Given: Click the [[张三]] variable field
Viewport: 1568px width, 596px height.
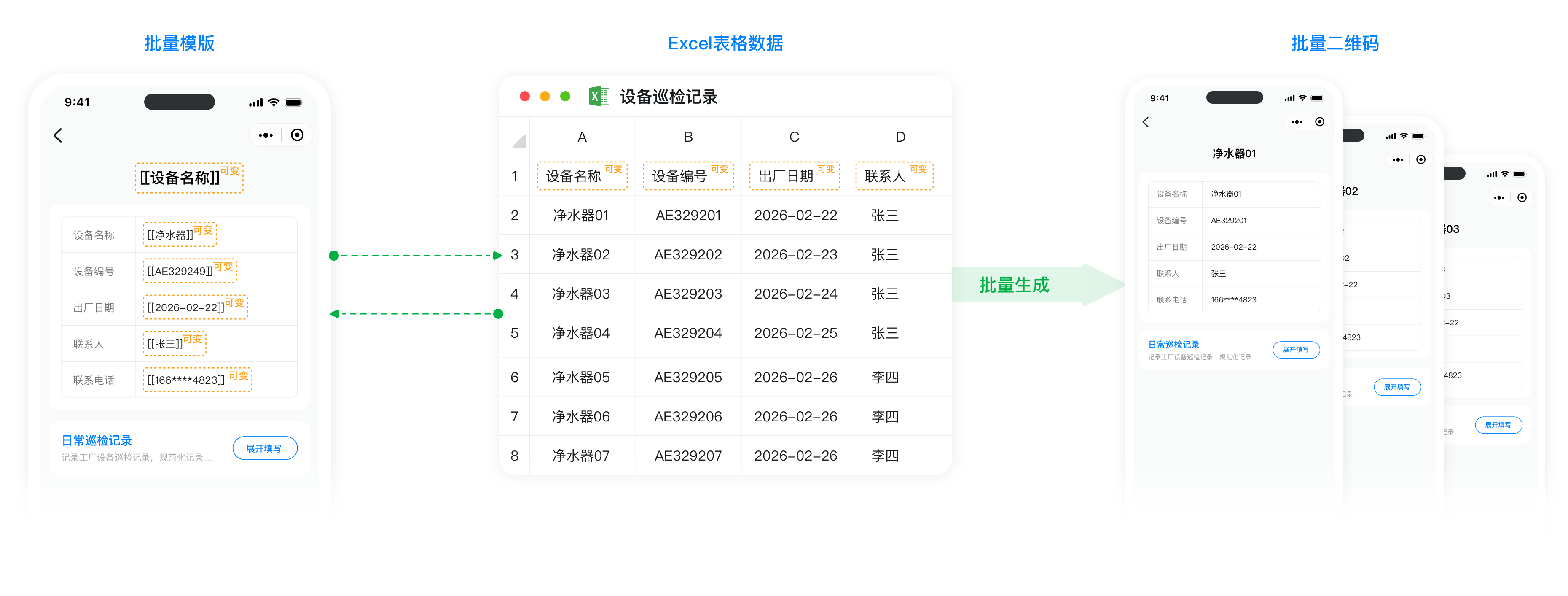Looking at the screenshot, I should pos(175,344).
